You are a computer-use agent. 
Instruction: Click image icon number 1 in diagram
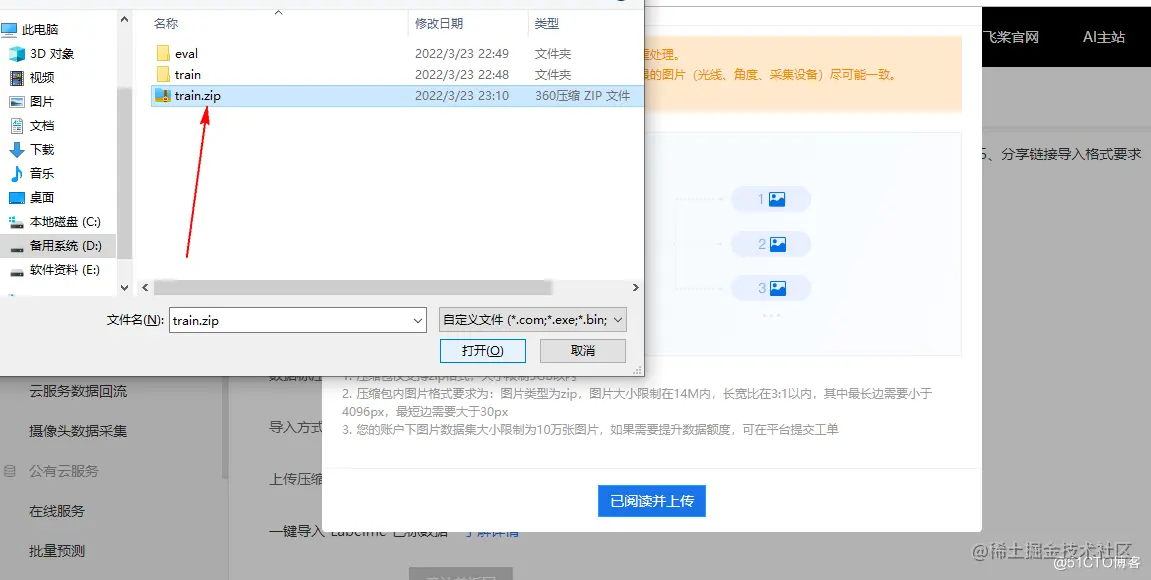[777, 199]
